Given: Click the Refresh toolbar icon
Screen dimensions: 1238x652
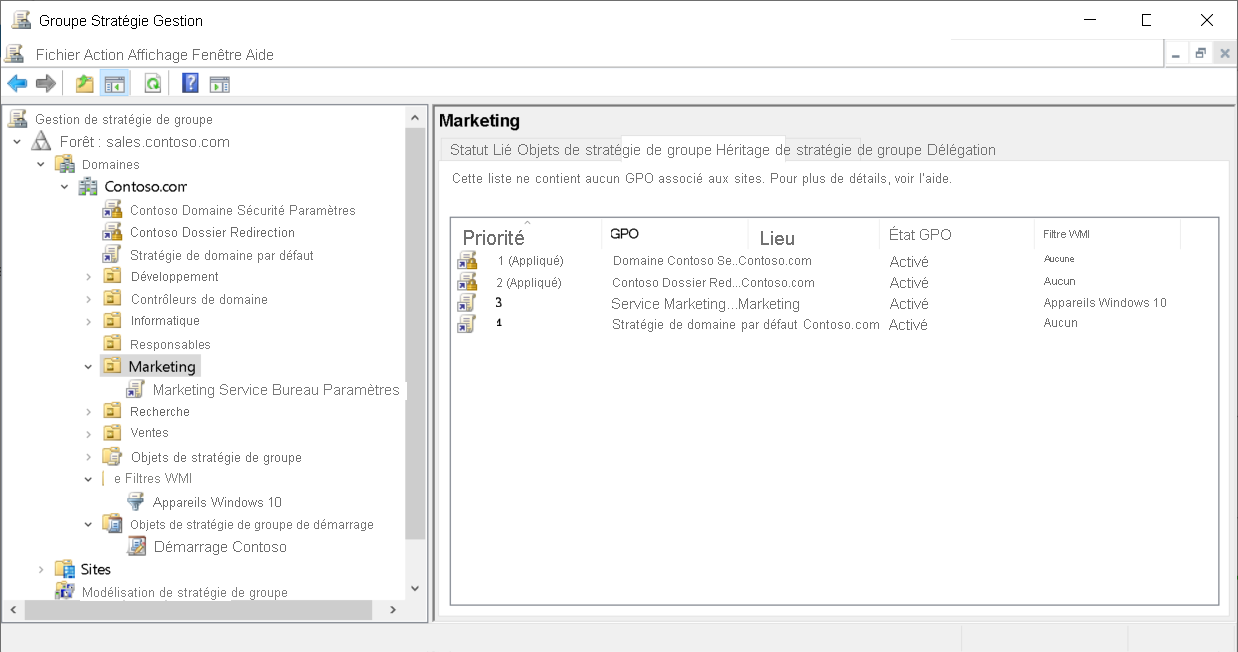Looking at the screenshot, I should (152, 83).
